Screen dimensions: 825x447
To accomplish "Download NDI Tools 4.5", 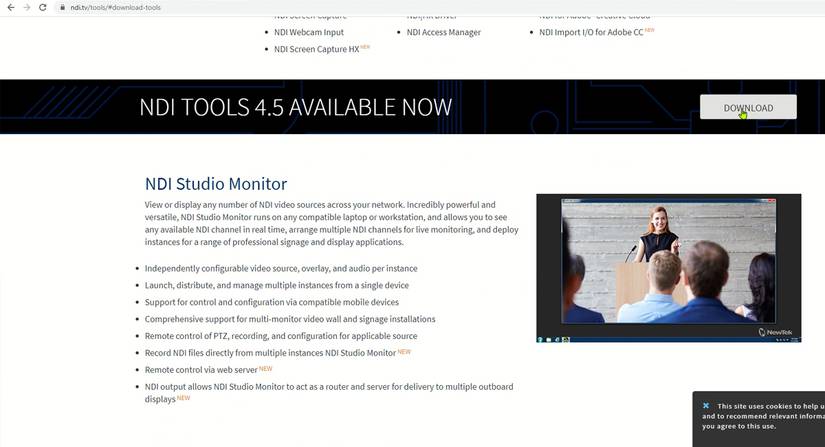I will [x=748, y=107].
